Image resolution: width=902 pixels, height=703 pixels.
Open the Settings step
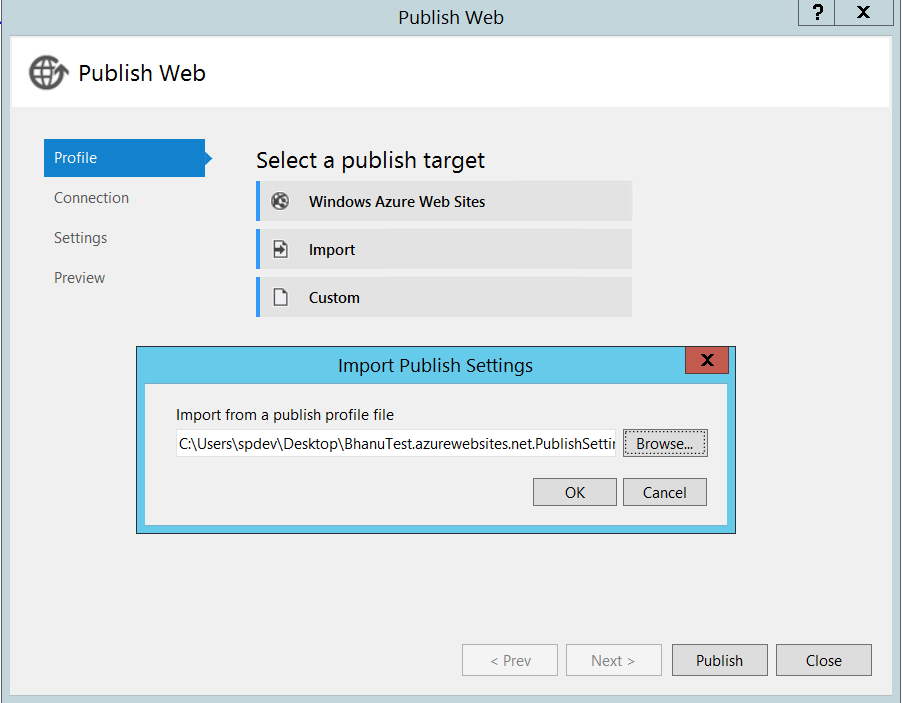(x=81, y=238)
